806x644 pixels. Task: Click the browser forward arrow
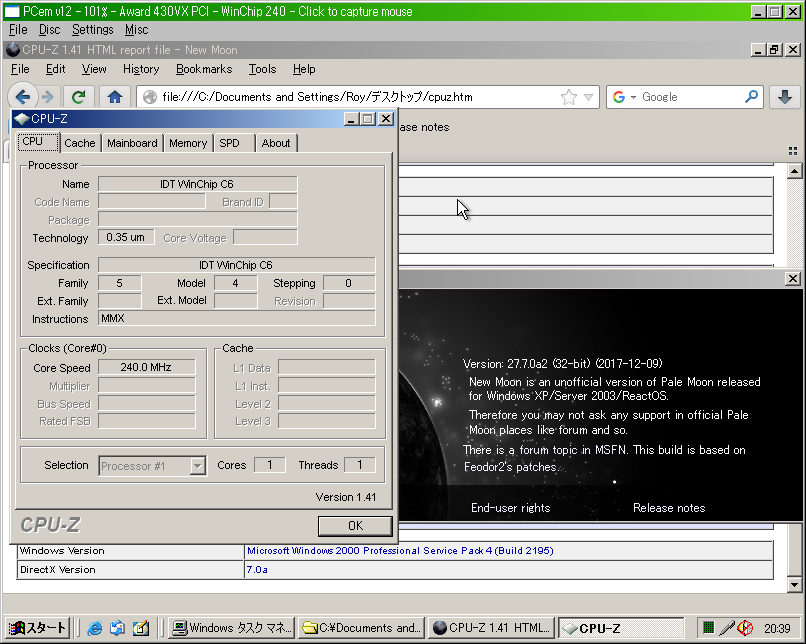coord(48,97)
